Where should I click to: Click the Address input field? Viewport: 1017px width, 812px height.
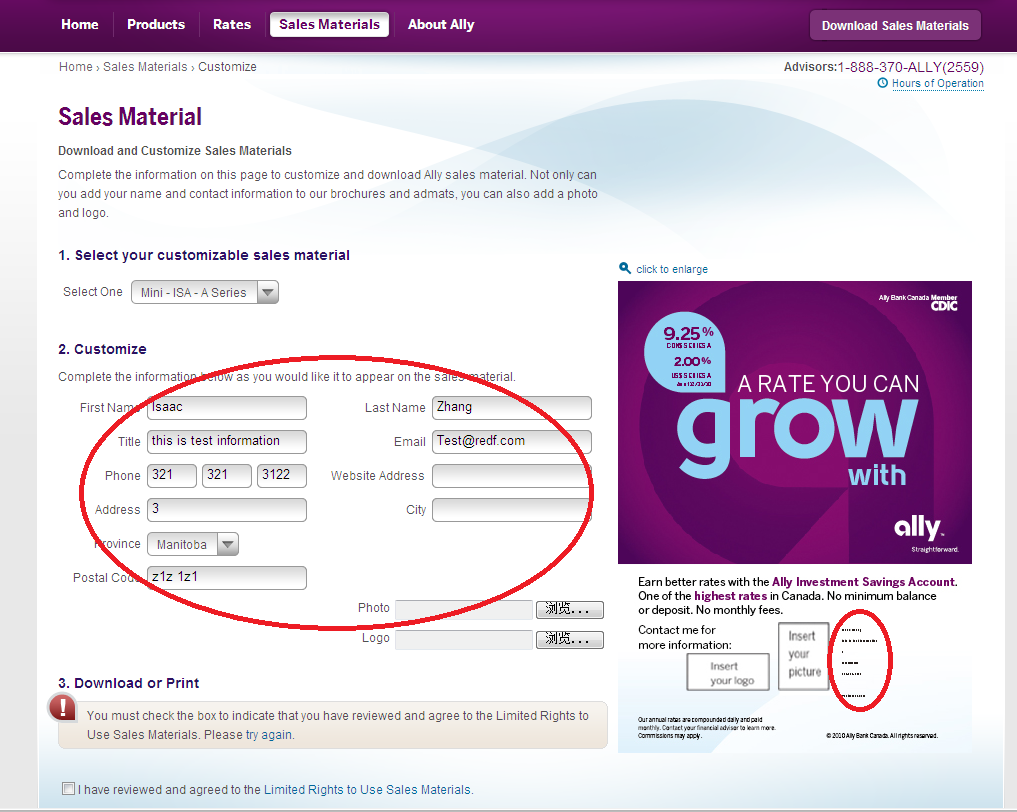coord(227,510)
